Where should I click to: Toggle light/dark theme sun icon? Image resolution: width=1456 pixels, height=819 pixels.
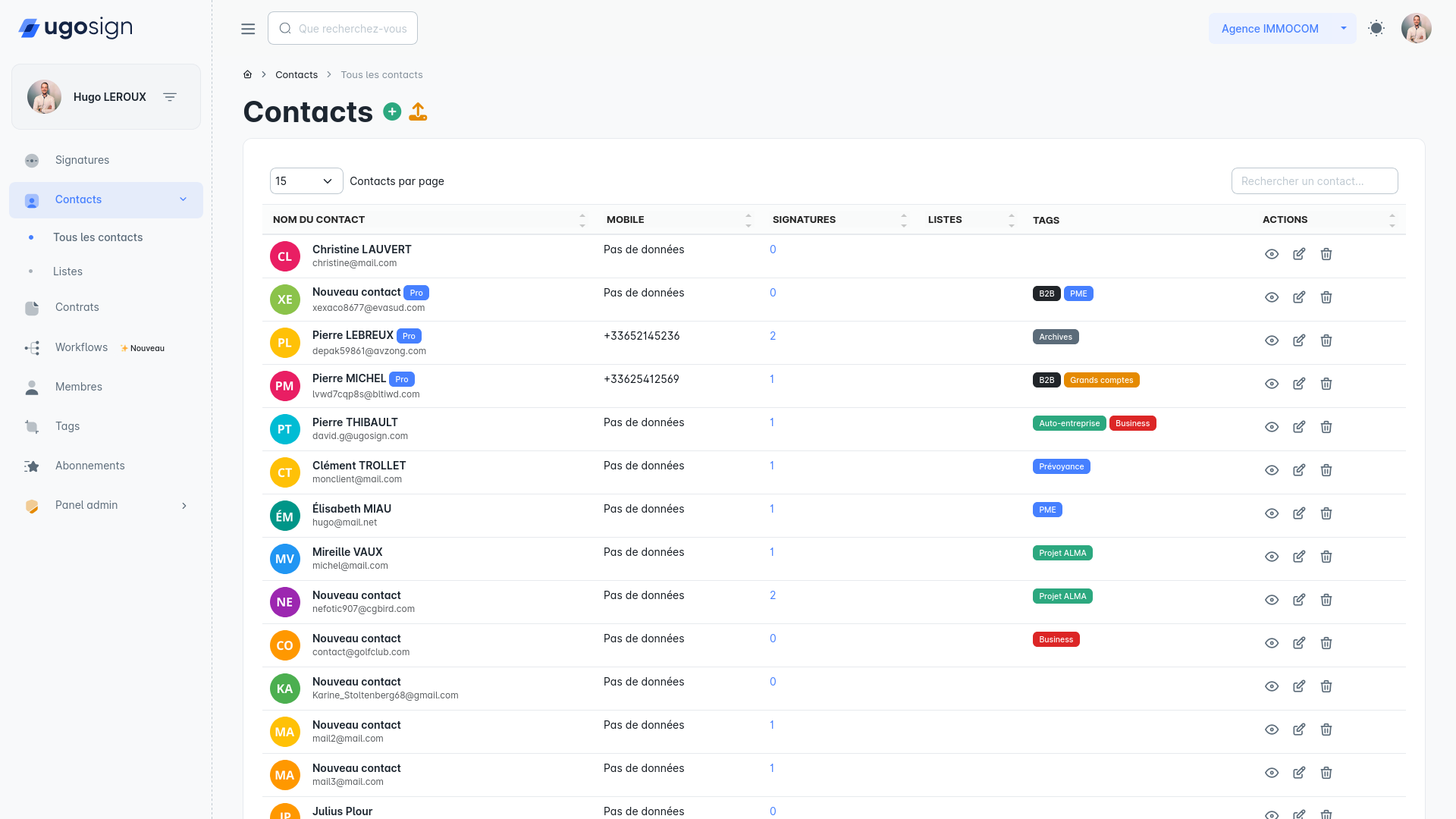(1376, 29)
